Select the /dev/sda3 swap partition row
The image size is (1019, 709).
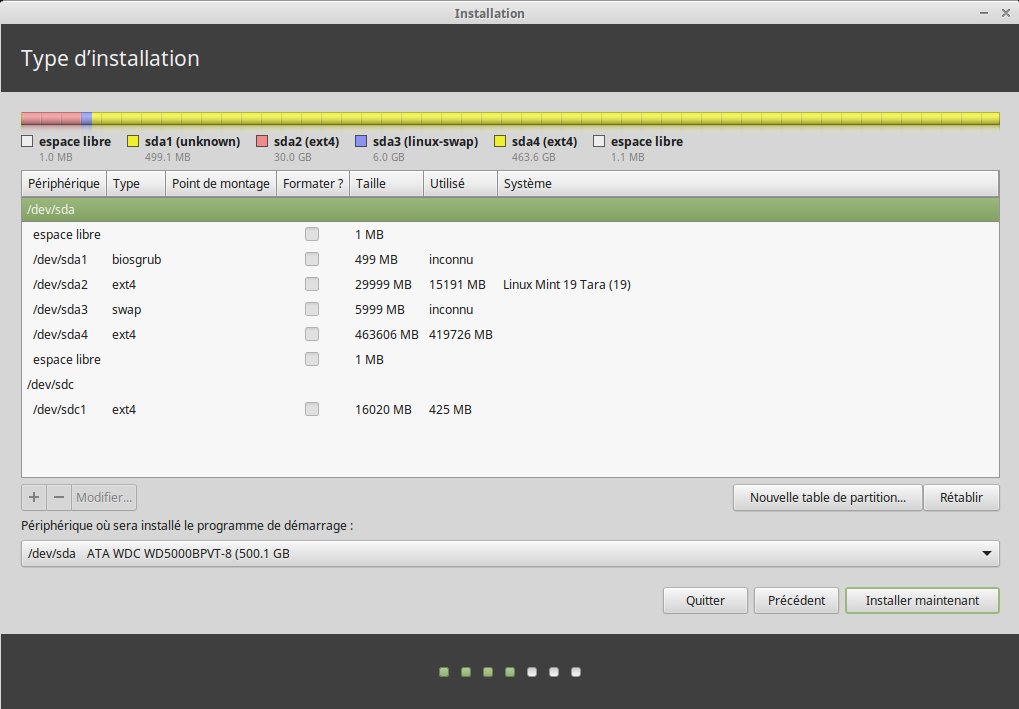click(x=510, y=309)
